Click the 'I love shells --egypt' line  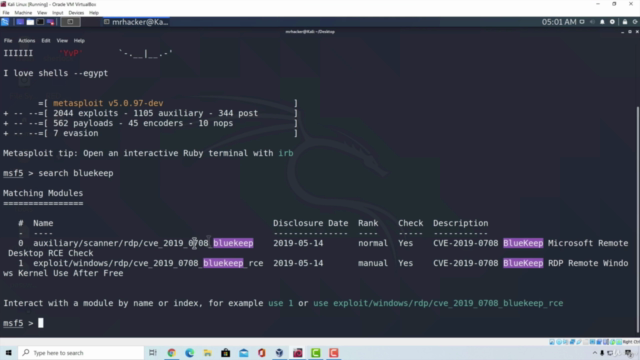[56, 73]
